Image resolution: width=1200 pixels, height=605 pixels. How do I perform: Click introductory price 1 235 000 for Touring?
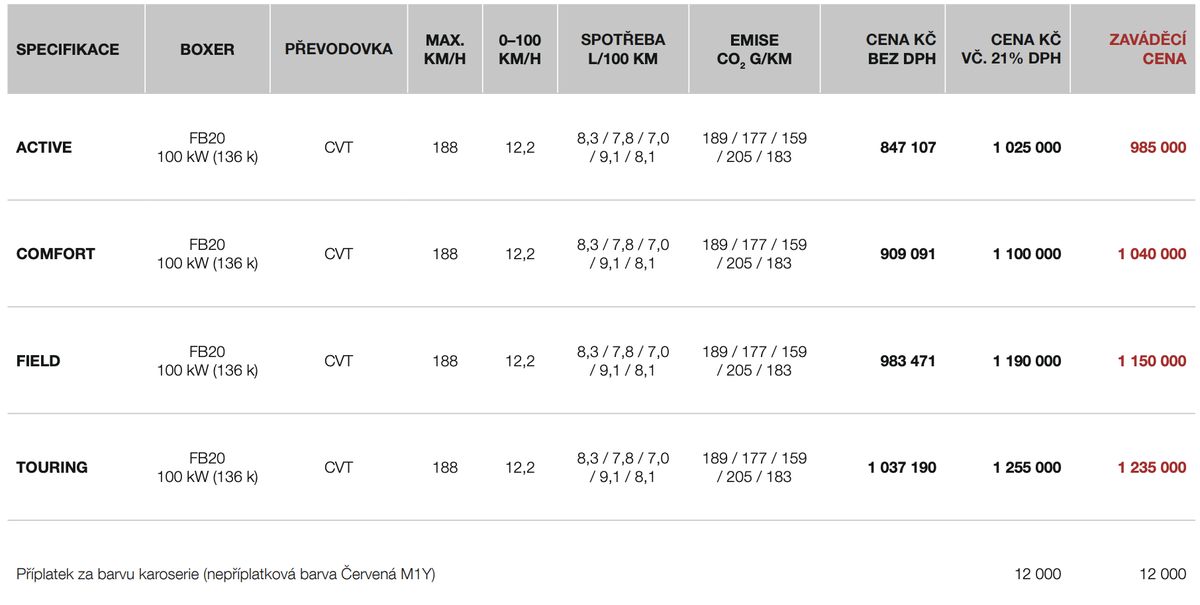pyautogui.click(x=1152, y=467)
